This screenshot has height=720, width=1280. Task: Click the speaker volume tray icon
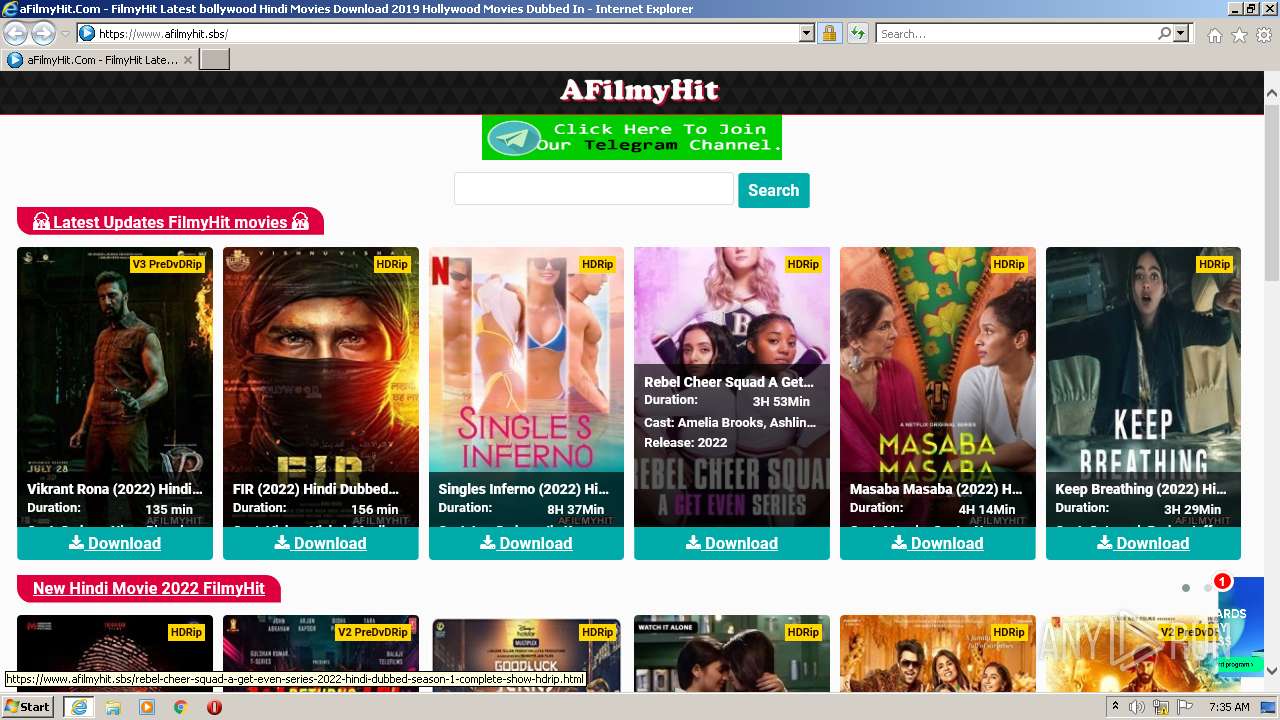coord(1137,707)
